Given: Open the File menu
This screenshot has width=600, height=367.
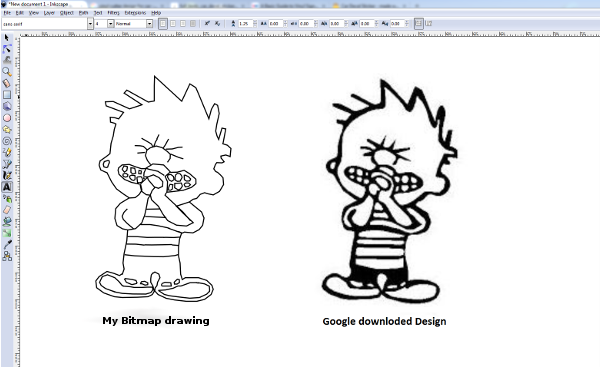Looking at the screenshot, I should pos(7,13).
